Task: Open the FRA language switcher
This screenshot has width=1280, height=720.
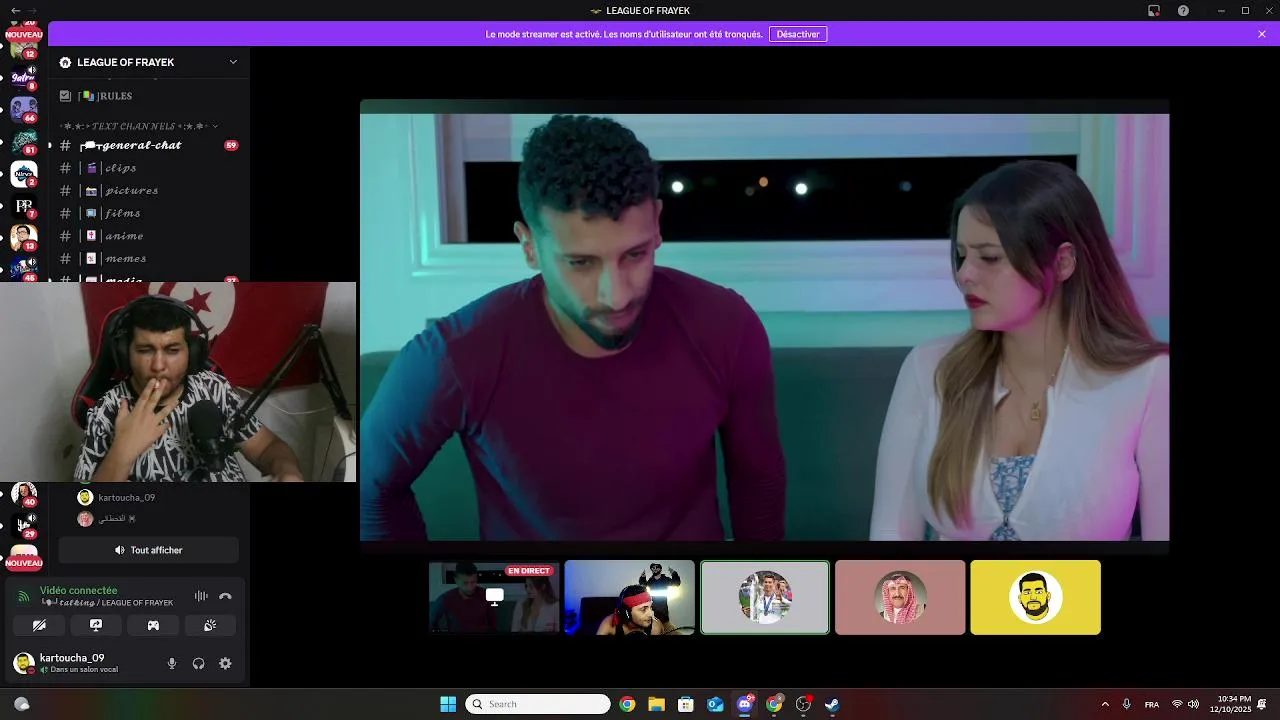Action: (x=1152, y=704)
